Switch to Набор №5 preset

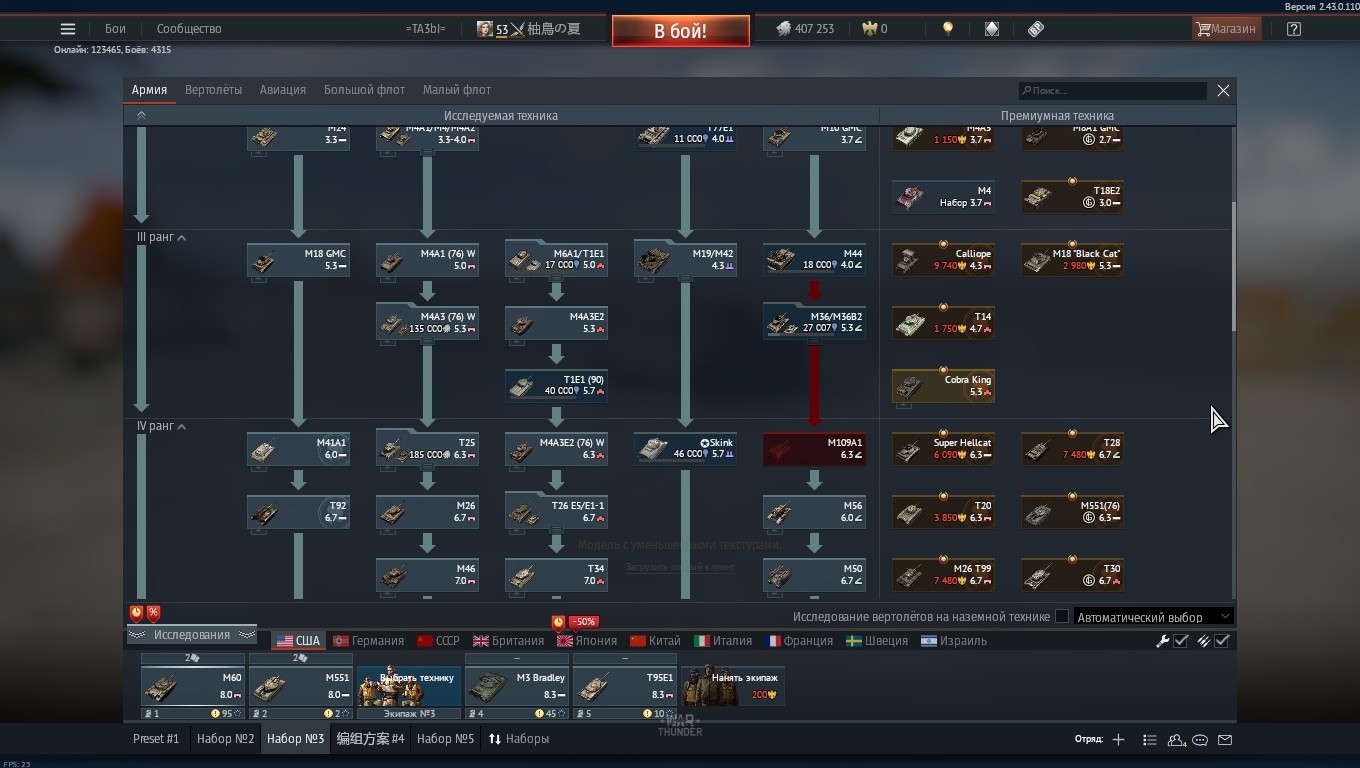point(445,739)
